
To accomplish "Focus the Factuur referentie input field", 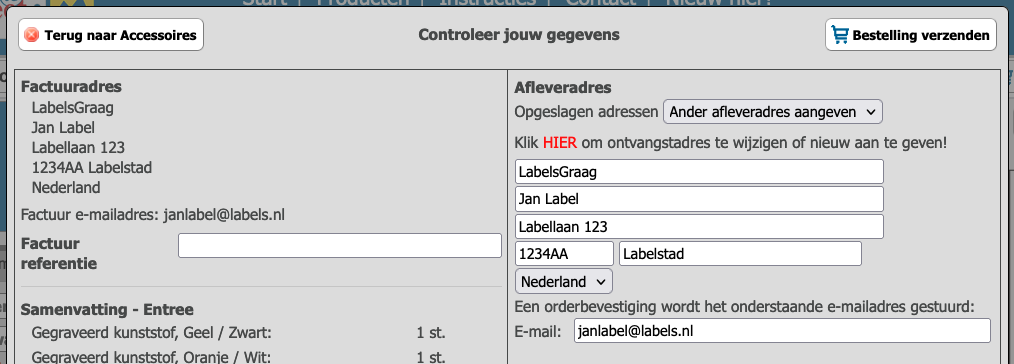I will [340, 246].
